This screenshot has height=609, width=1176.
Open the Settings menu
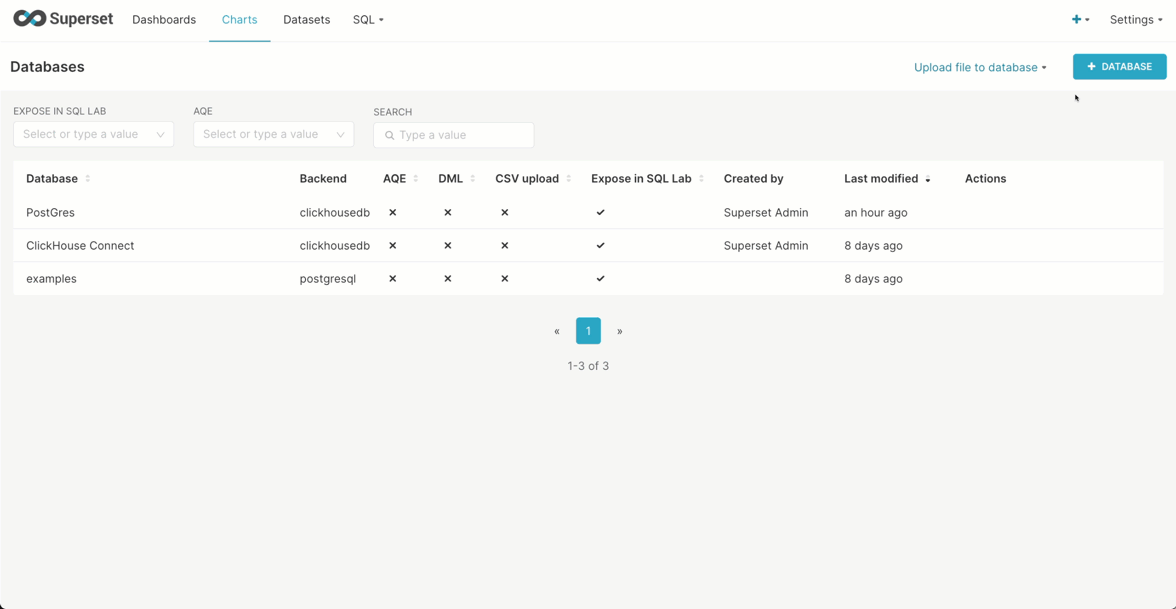point(1136,20)
